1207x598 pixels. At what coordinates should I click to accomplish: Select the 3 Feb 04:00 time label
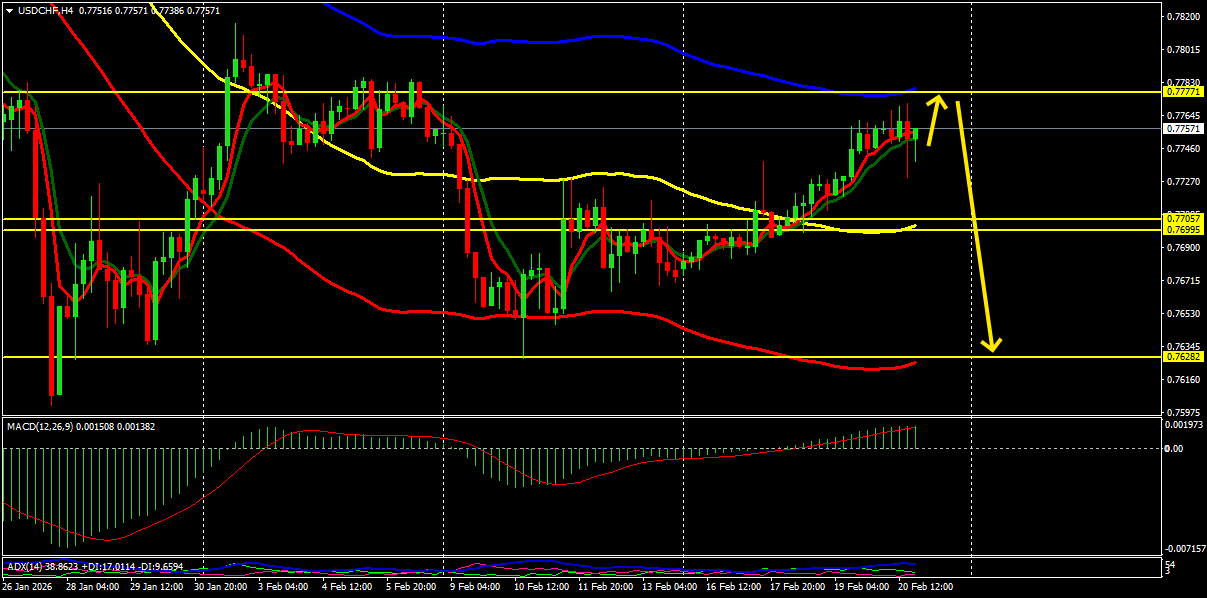click(285, 588)
